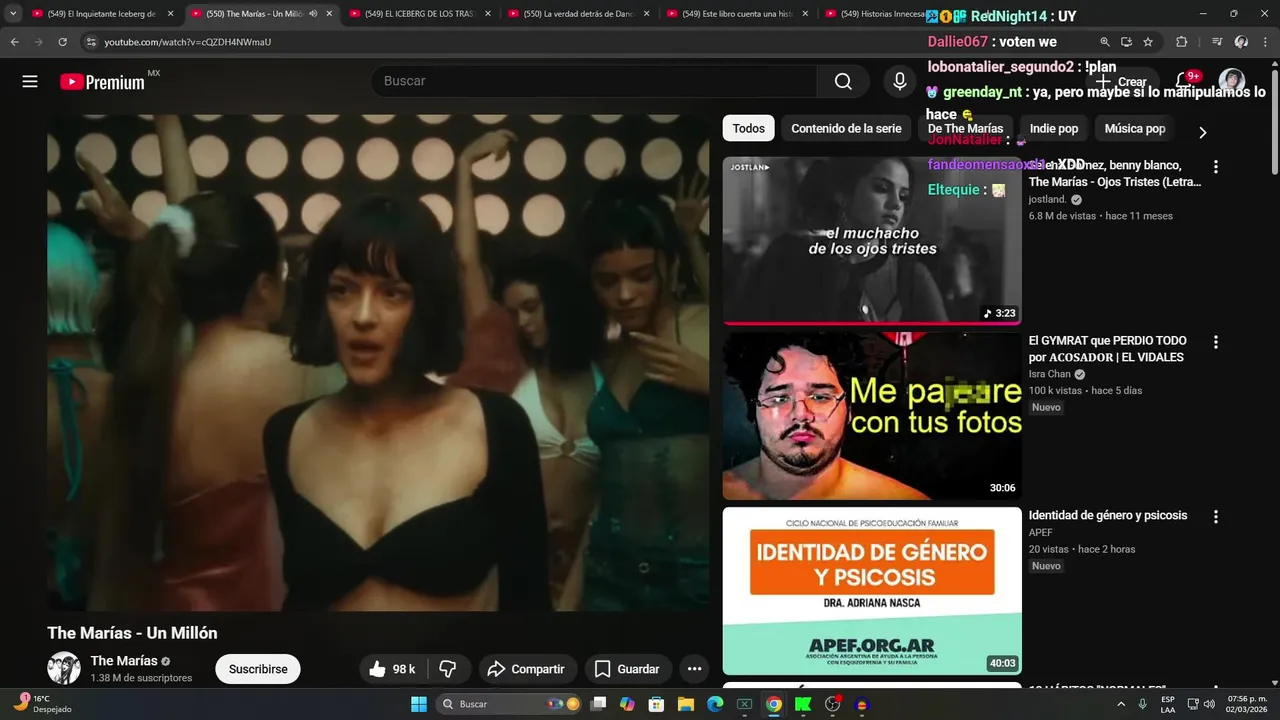Click the Chrome address bar URL
1280x720 pixels.
(x=188, y=42)
